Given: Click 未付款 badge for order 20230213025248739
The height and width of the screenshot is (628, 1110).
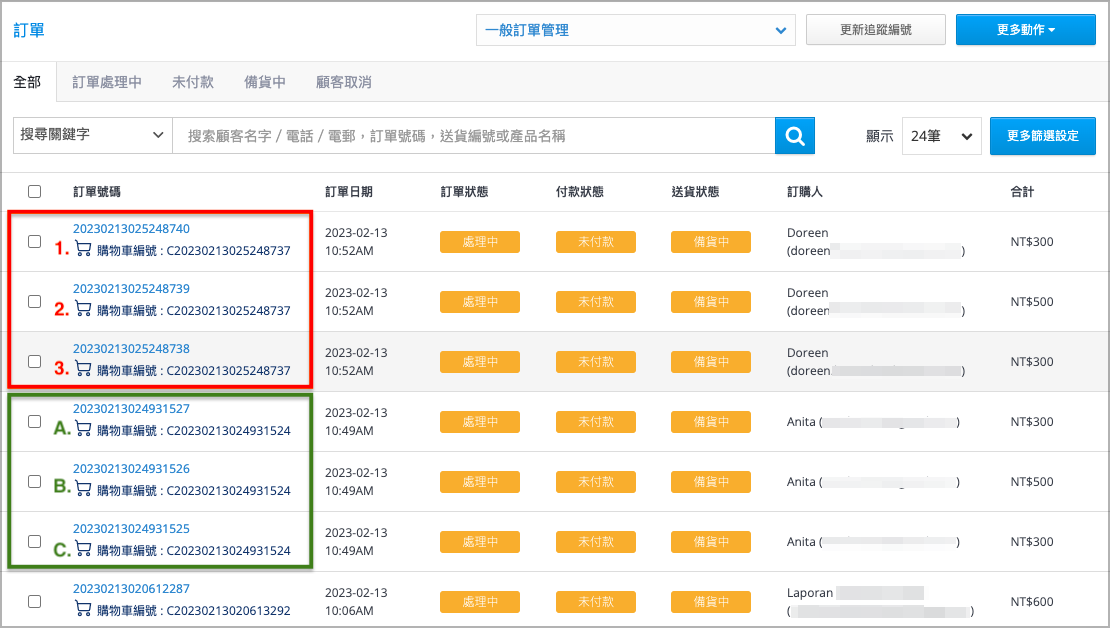Looking at the screenshot, I should point(595,302).
